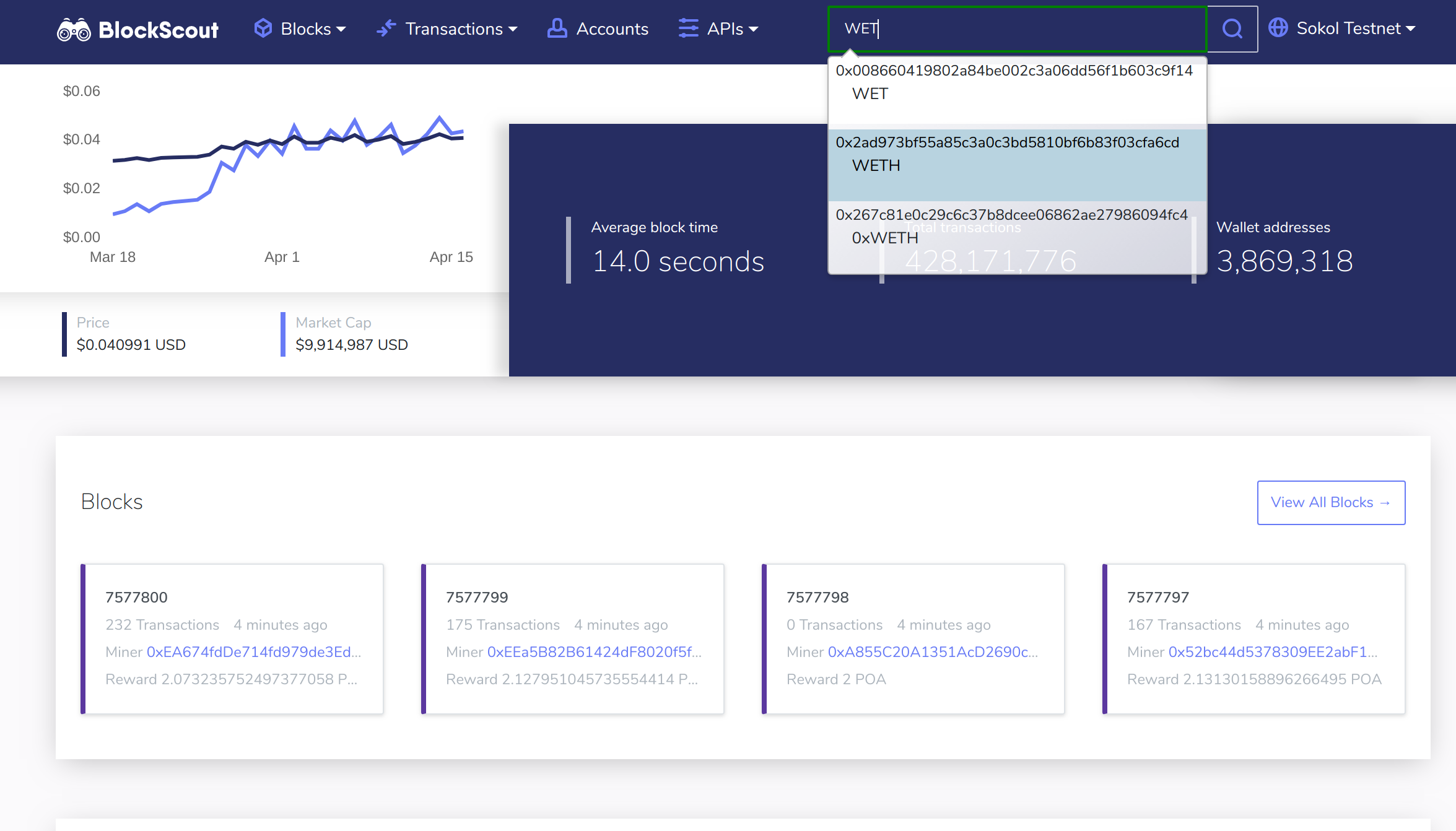Click the 0 Transactions text
1456x831 pixels.
(x=835, y=625)
